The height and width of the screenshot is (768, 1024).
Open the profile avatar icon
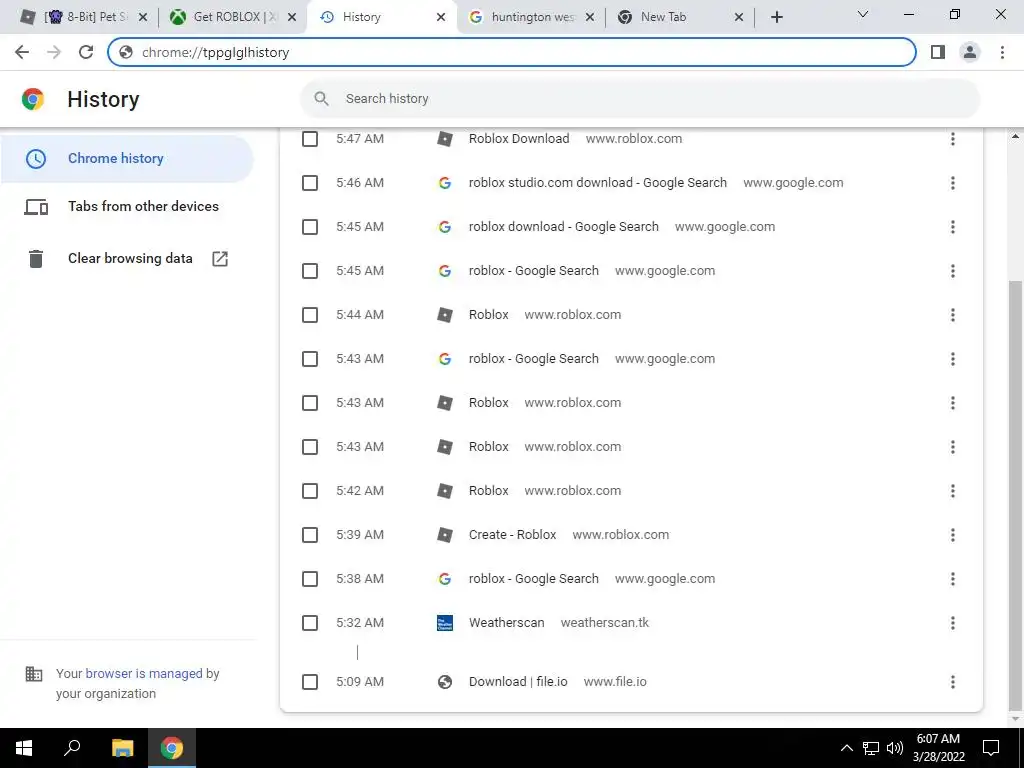pyautogui.click(x=970, y=52)
